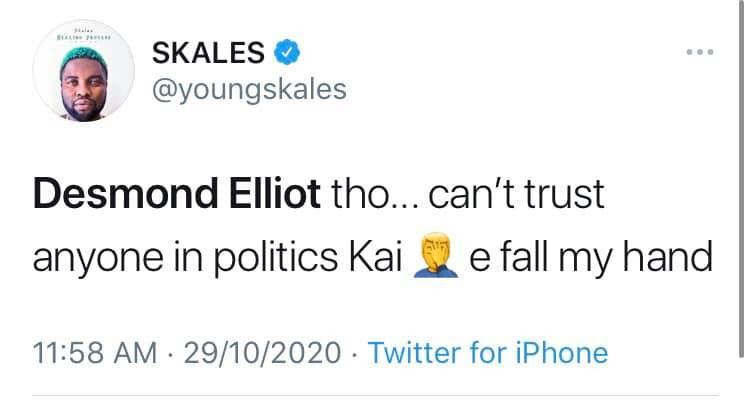Click the blue verified badge icon
The height and width of the screenshot is (403, 750).
click(x=287, y=52)
